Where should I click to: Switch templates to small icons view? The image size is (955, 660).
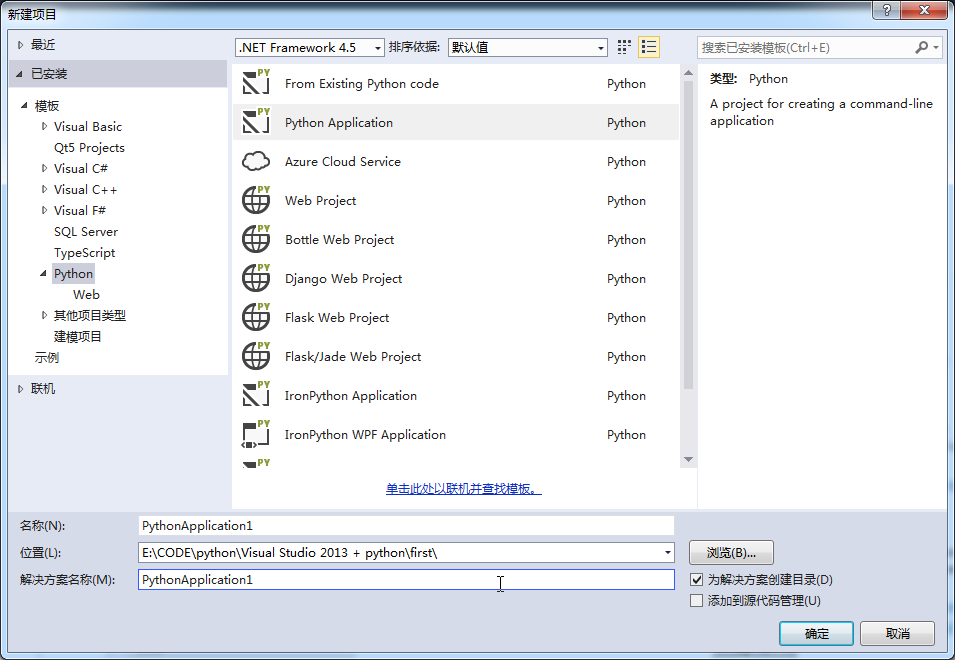click(x=622, y=46)
